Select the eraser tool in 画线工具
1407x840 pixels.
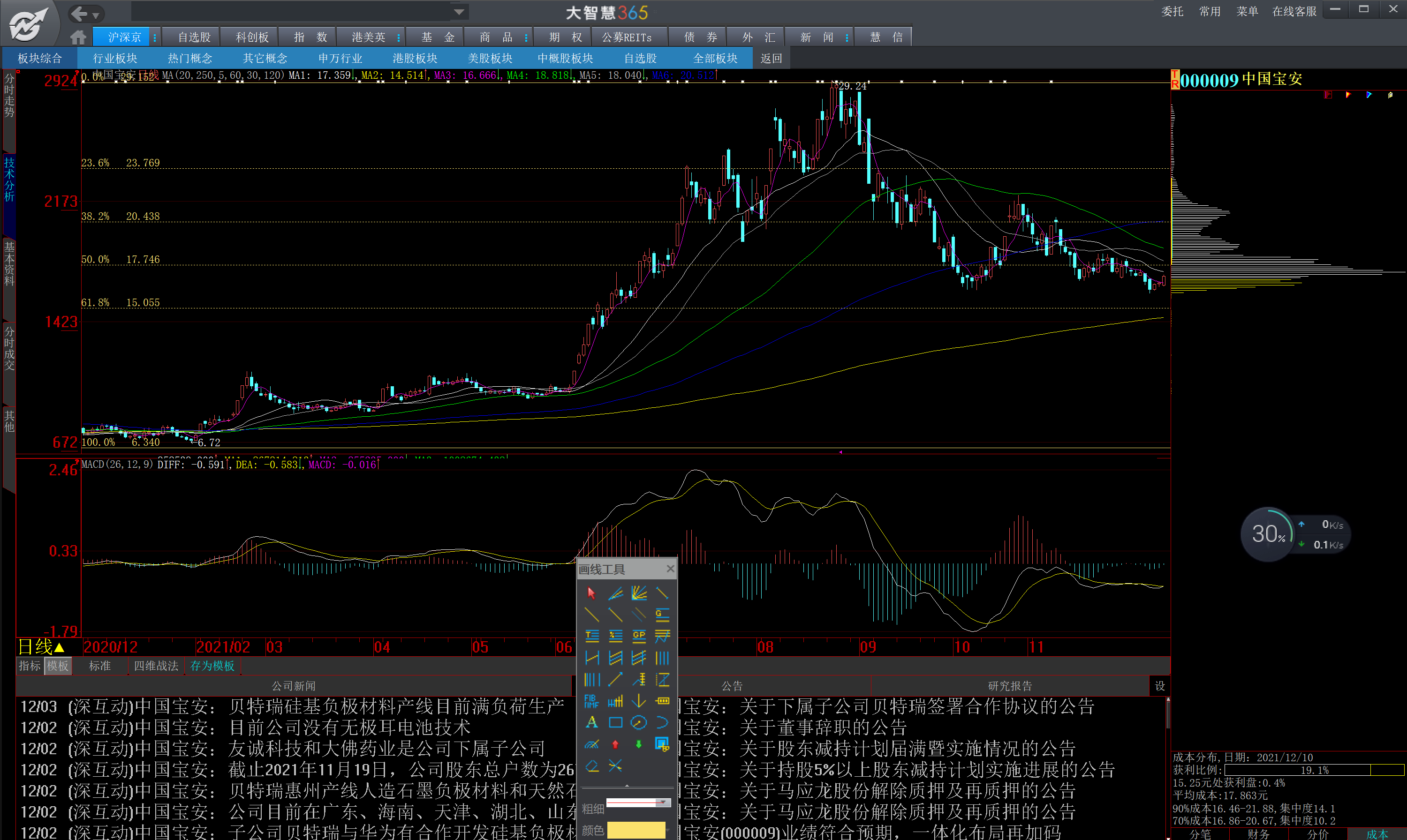pyautogui.click(x=591, y=766)
